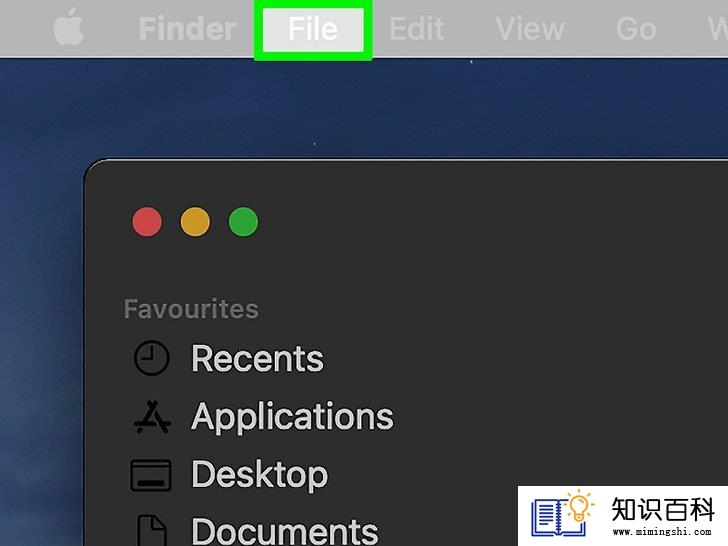
Task: Open the View menu
Action: [x=530, y=29]
